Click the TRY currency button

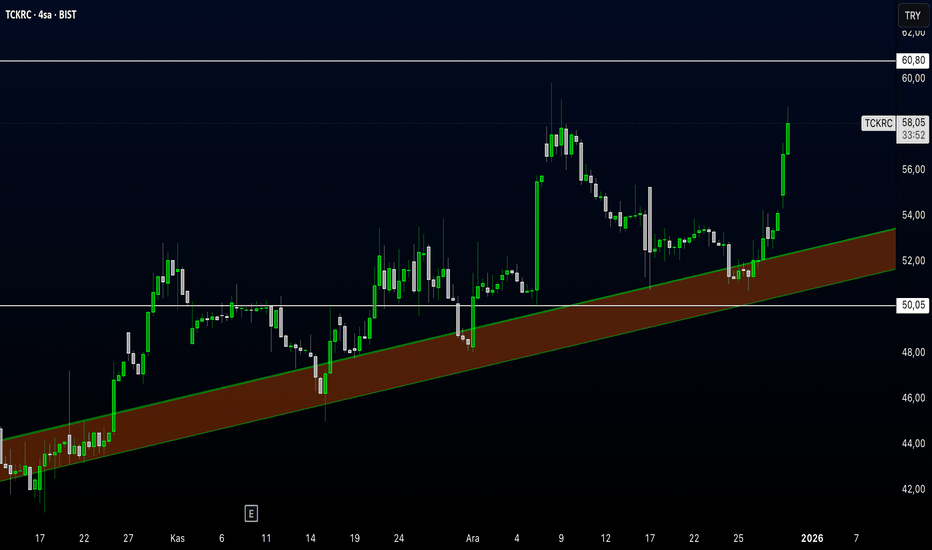pyautogui.click(x=913, y=16)
